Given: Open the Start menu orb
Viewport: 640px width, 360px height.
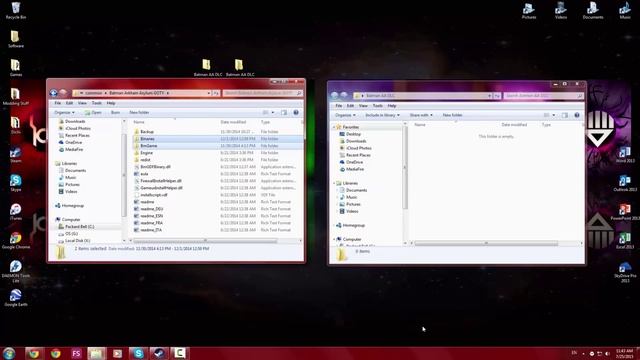Looking at the screenshot, I should (9, 353).
